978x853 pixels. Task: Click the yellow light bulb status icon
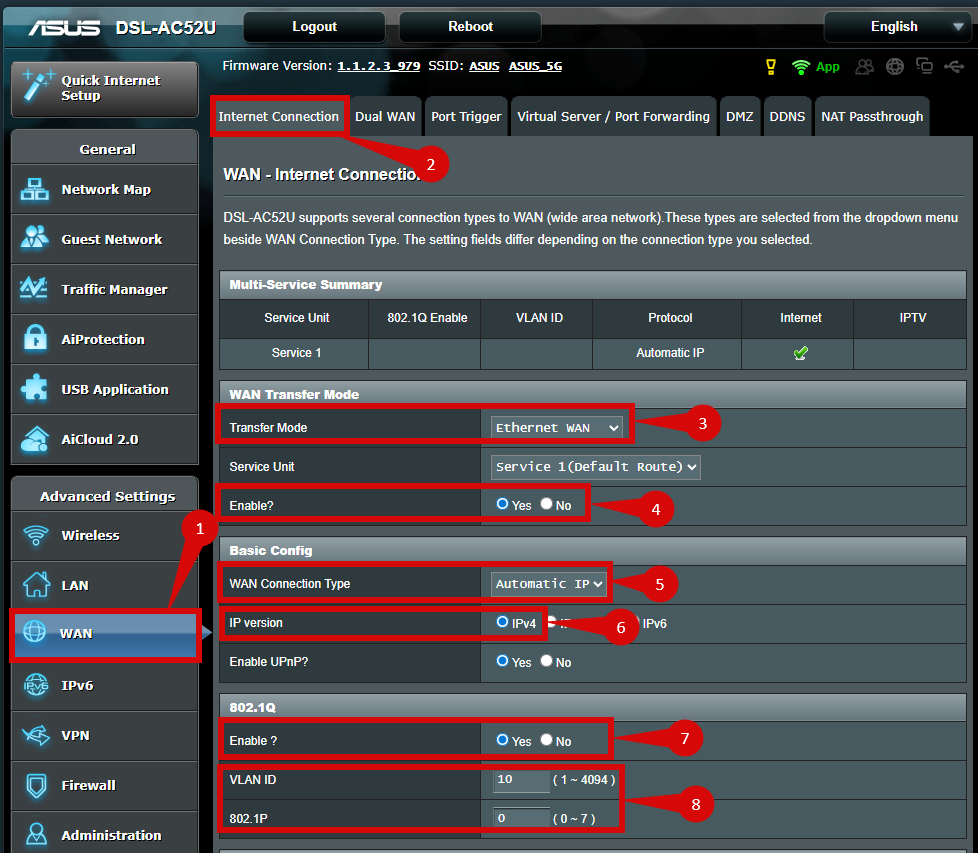coord(770,67)
